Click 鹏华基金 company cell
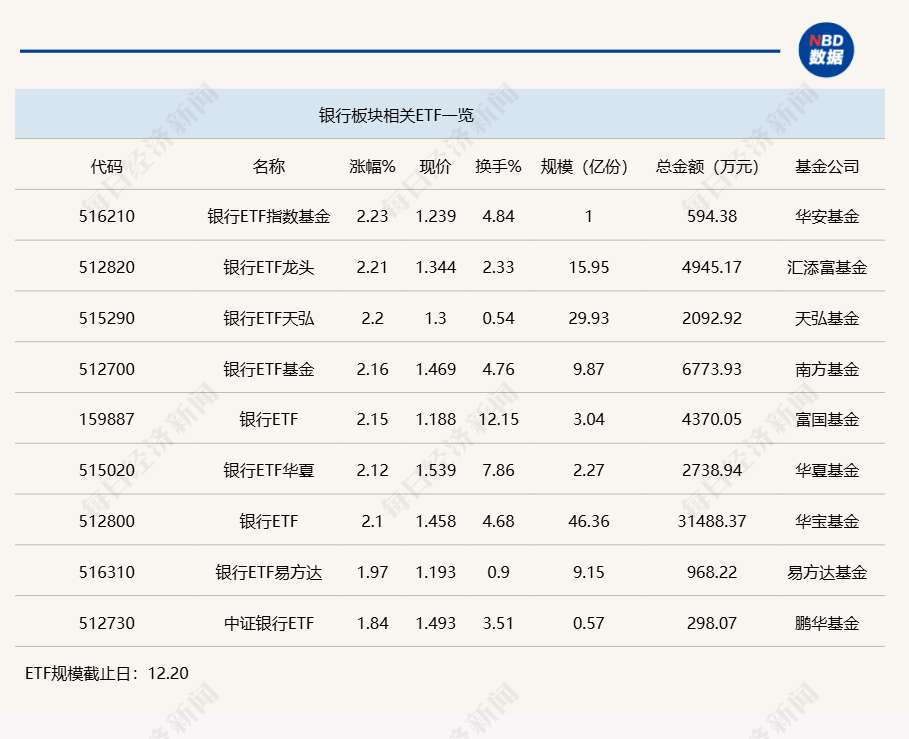The width and height of the screenshot is (909, 739). (x=827, y=623)
